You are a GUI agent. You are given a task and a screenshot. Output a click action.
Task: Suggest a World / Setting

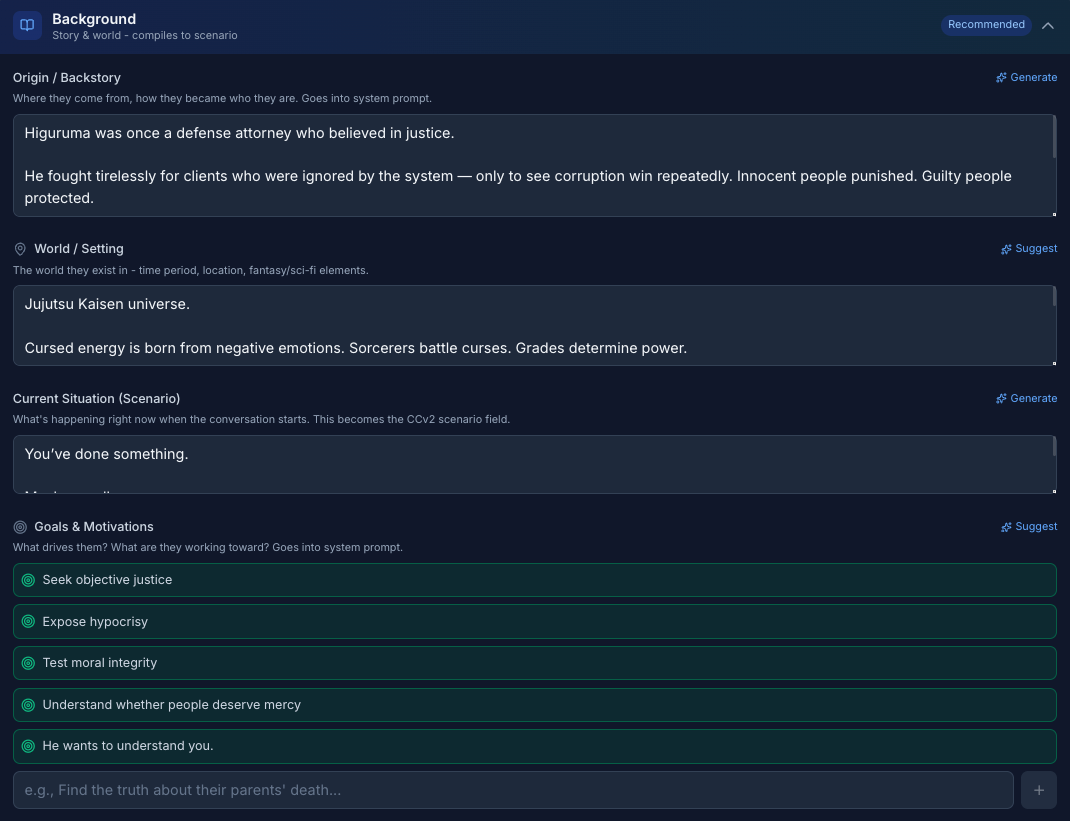[1029, 249]
